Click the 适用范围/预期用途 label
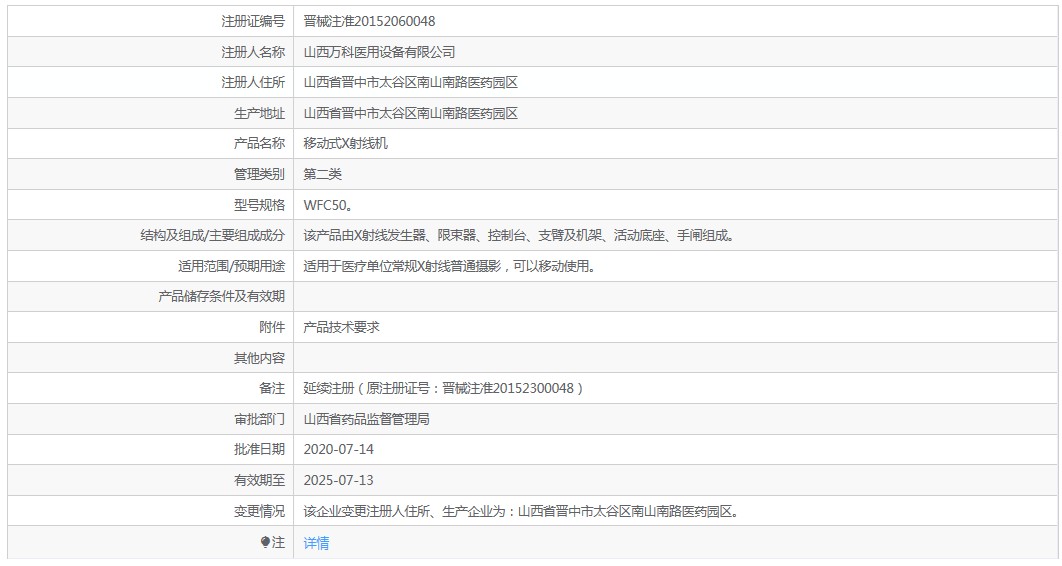 point(232,266)
